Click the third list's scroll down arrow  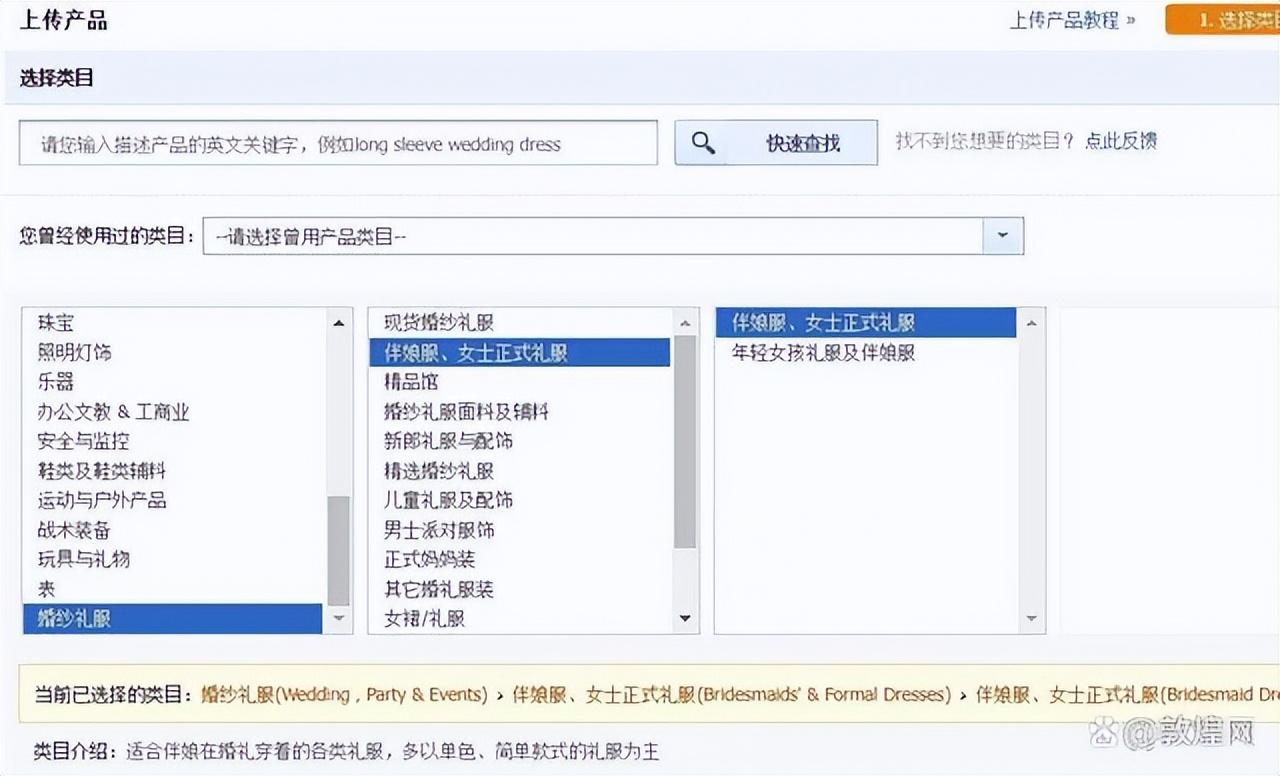[1031, 619]
